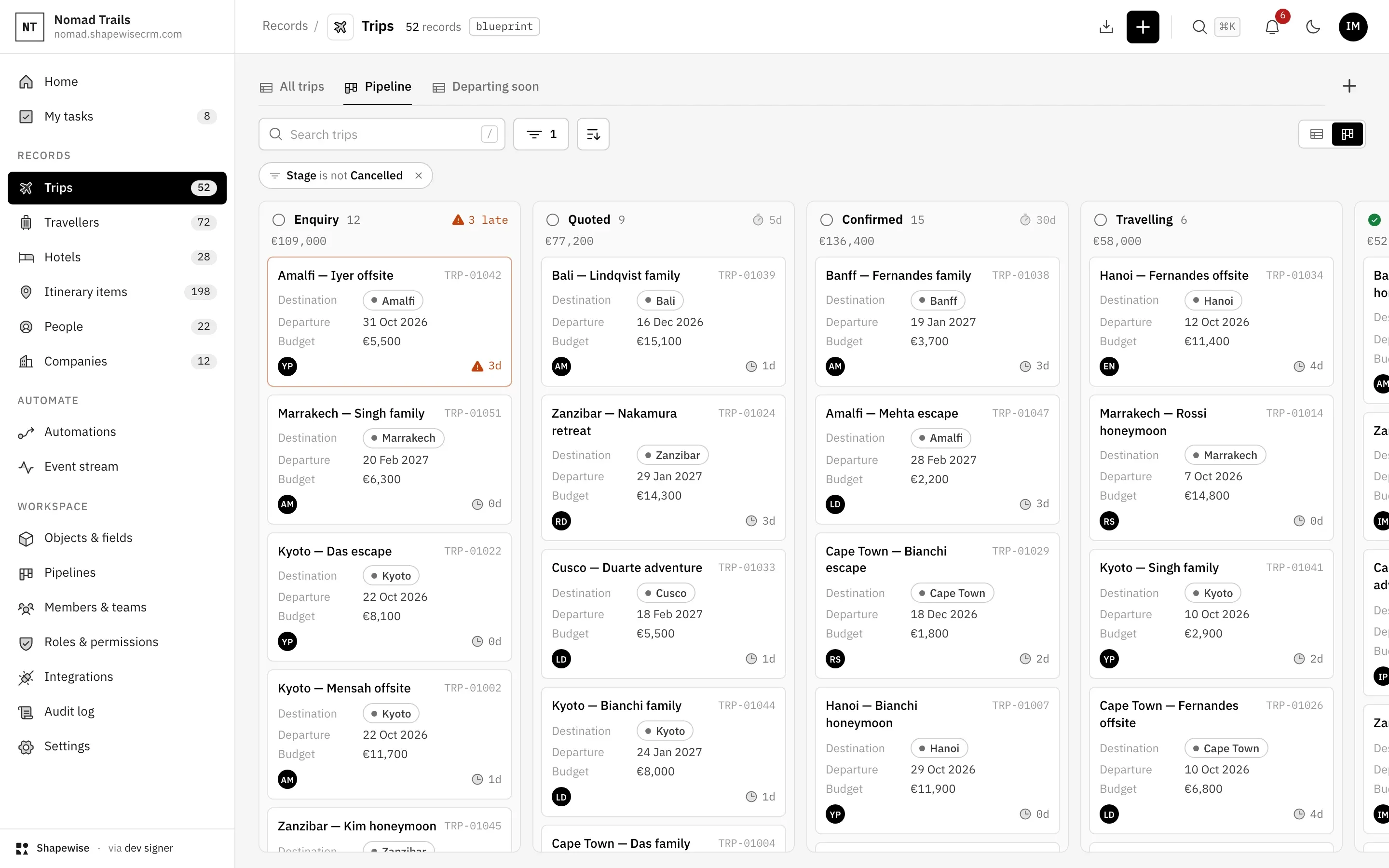Image resolution: width=1389 pixels, height=868 pixels.
Task: Switch to All trips tab
Action: [x=292, y=87]
